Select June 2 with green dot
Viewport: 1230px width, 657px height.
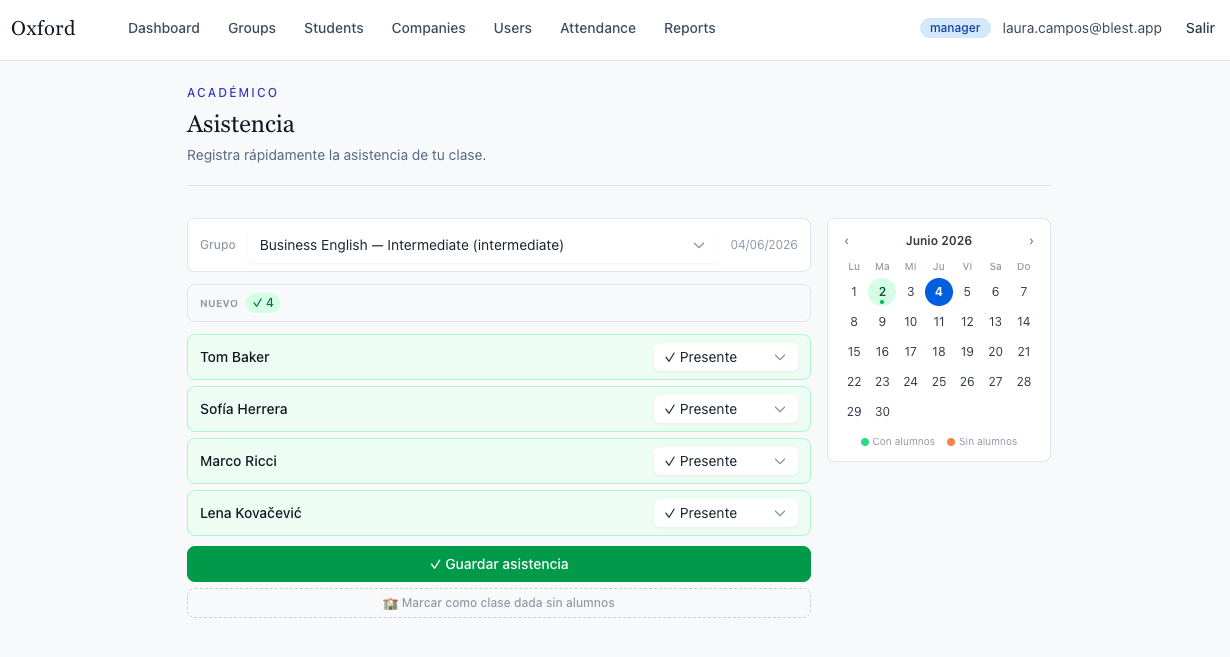882,292
